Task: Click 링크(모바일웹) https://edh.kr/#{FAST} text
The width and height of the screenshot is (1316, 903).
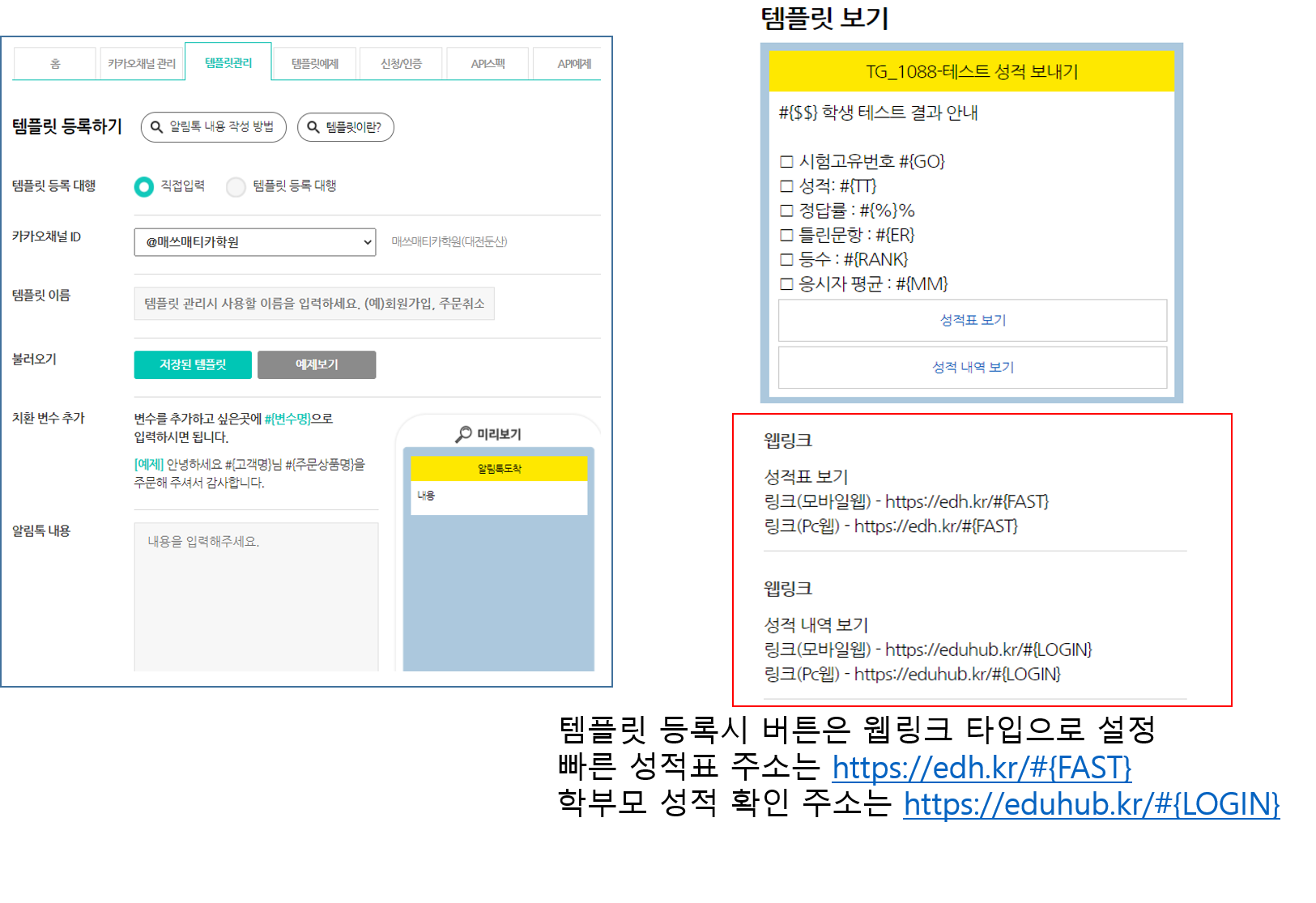Action: (906, 501)
